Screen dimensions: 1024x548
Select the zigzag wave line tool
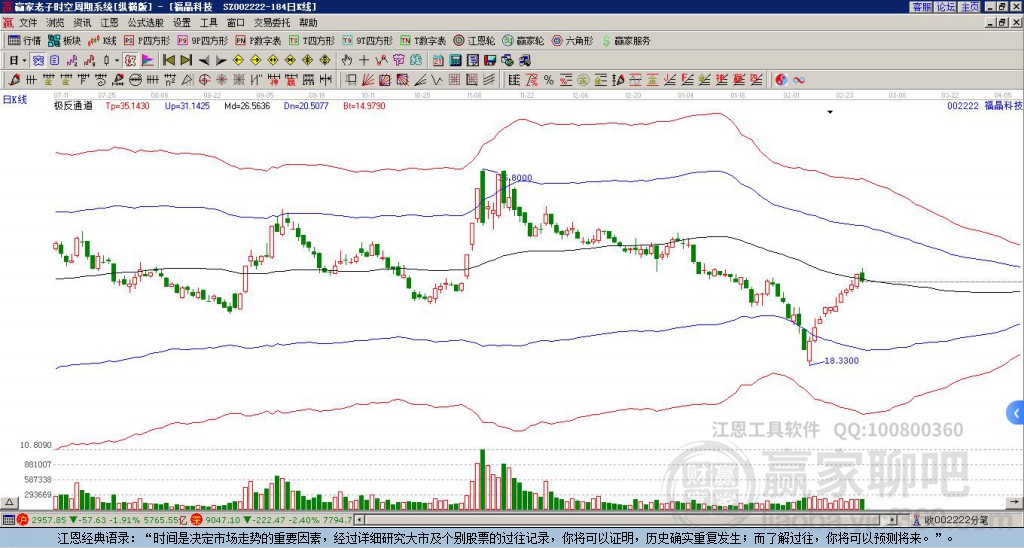pos(436,80)
